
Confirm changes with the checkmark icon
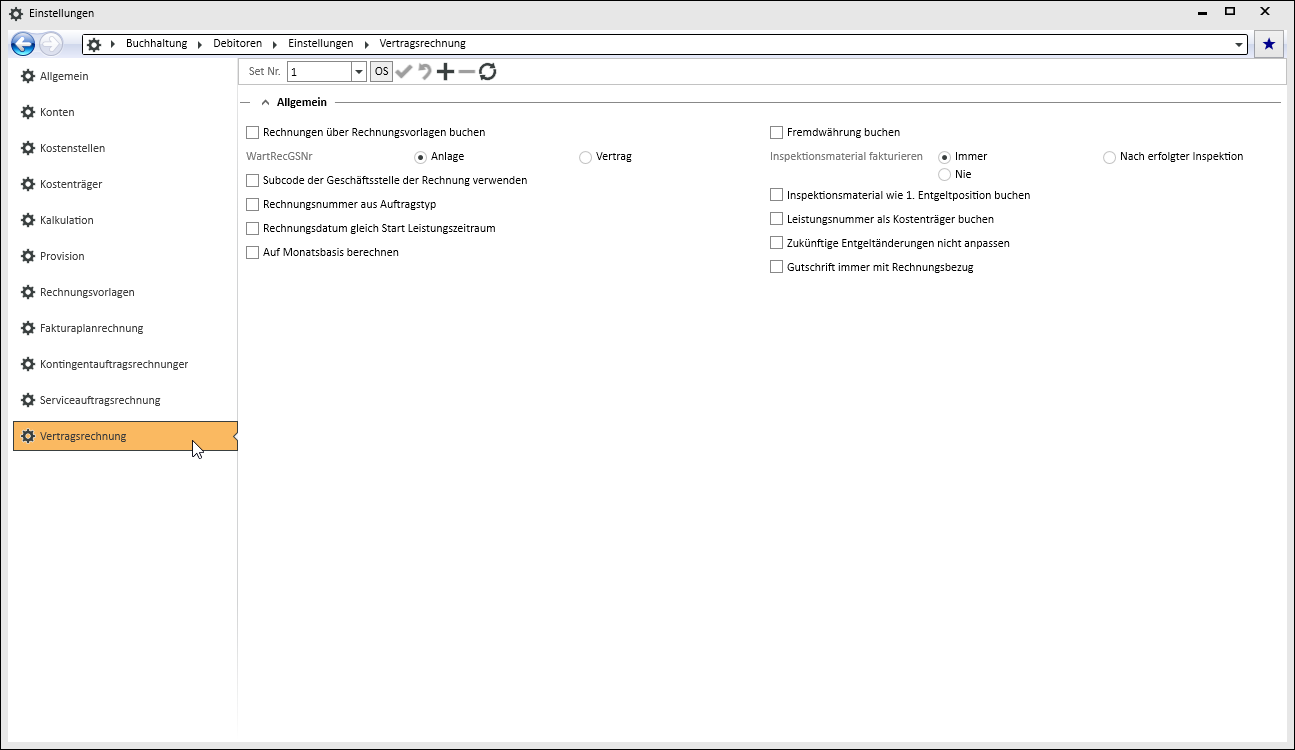coord(404,71)
